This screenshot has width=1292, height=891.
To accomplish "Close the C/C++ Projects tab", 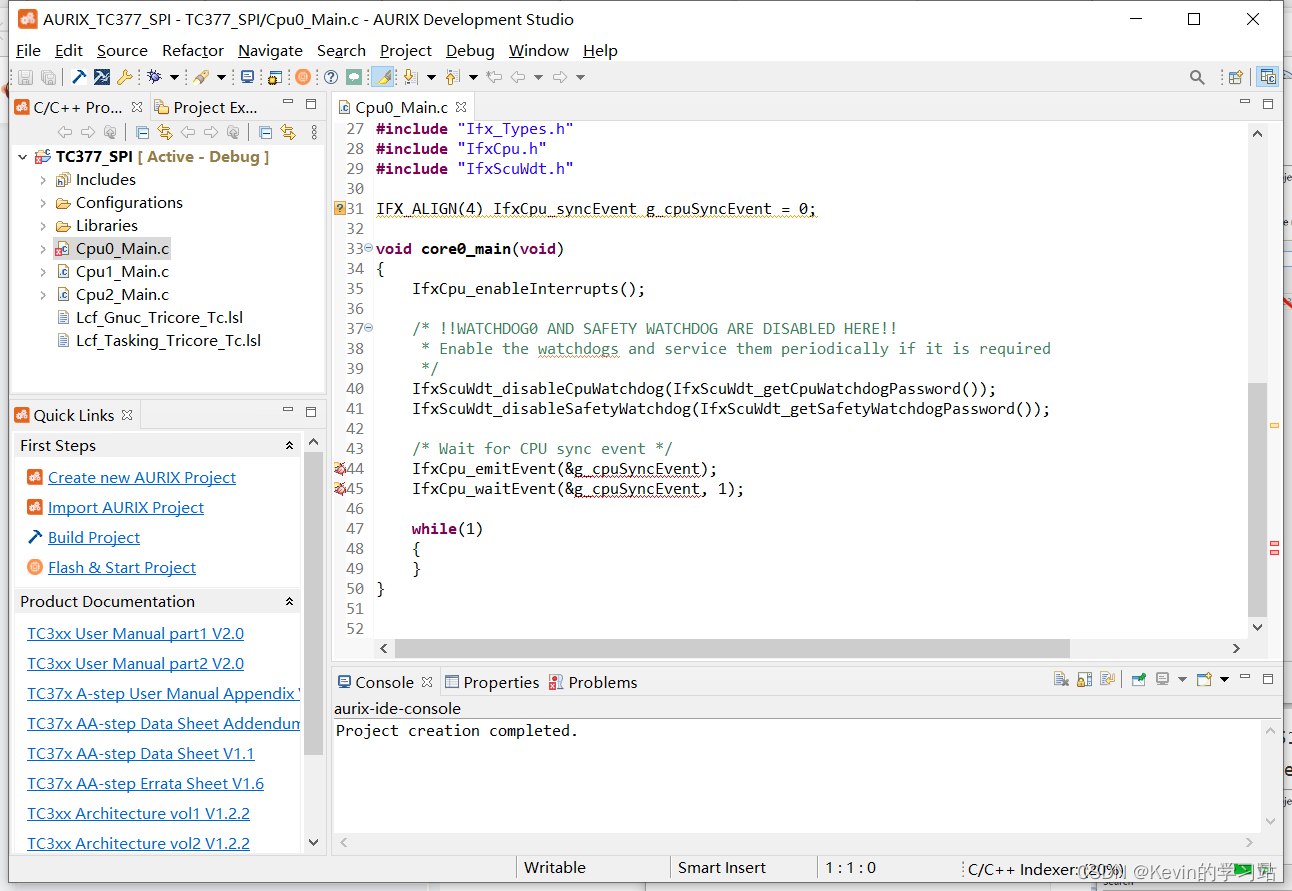I will click(x=137, y=107).
